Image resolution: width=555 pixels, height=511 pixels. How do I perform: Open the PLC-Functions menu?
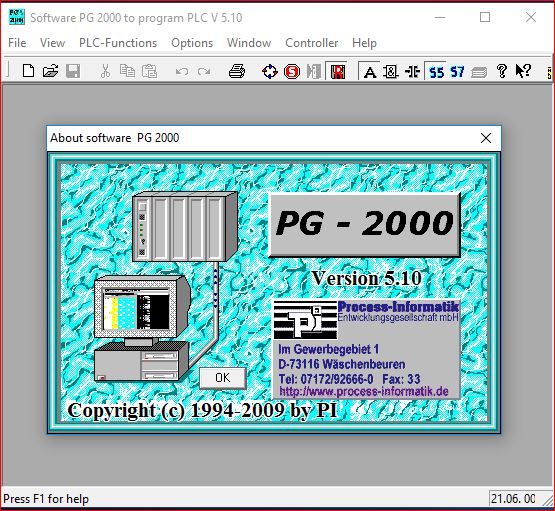118,43
